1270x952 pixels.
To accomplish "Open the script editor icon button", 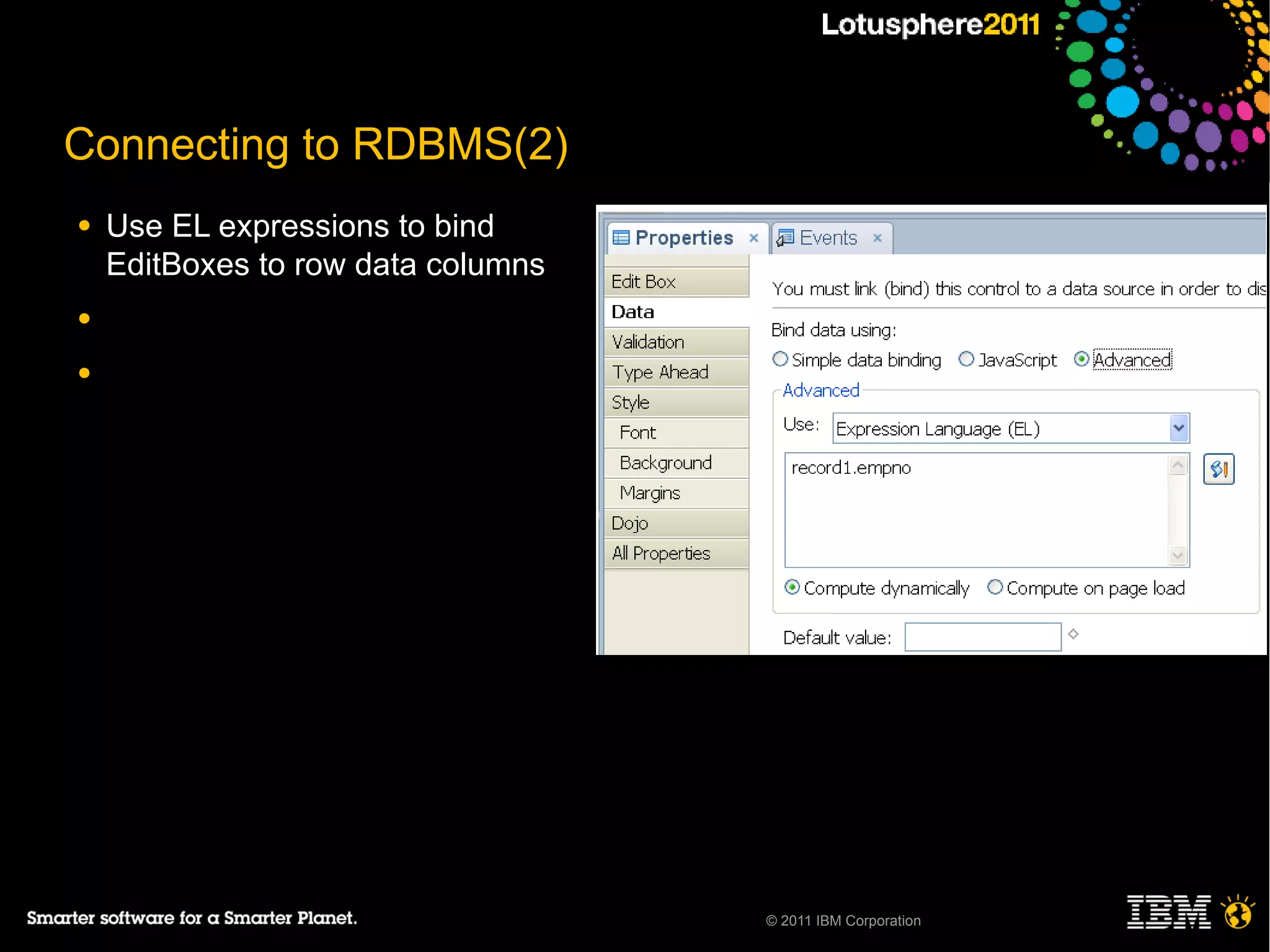I will tap(1219, 469).
